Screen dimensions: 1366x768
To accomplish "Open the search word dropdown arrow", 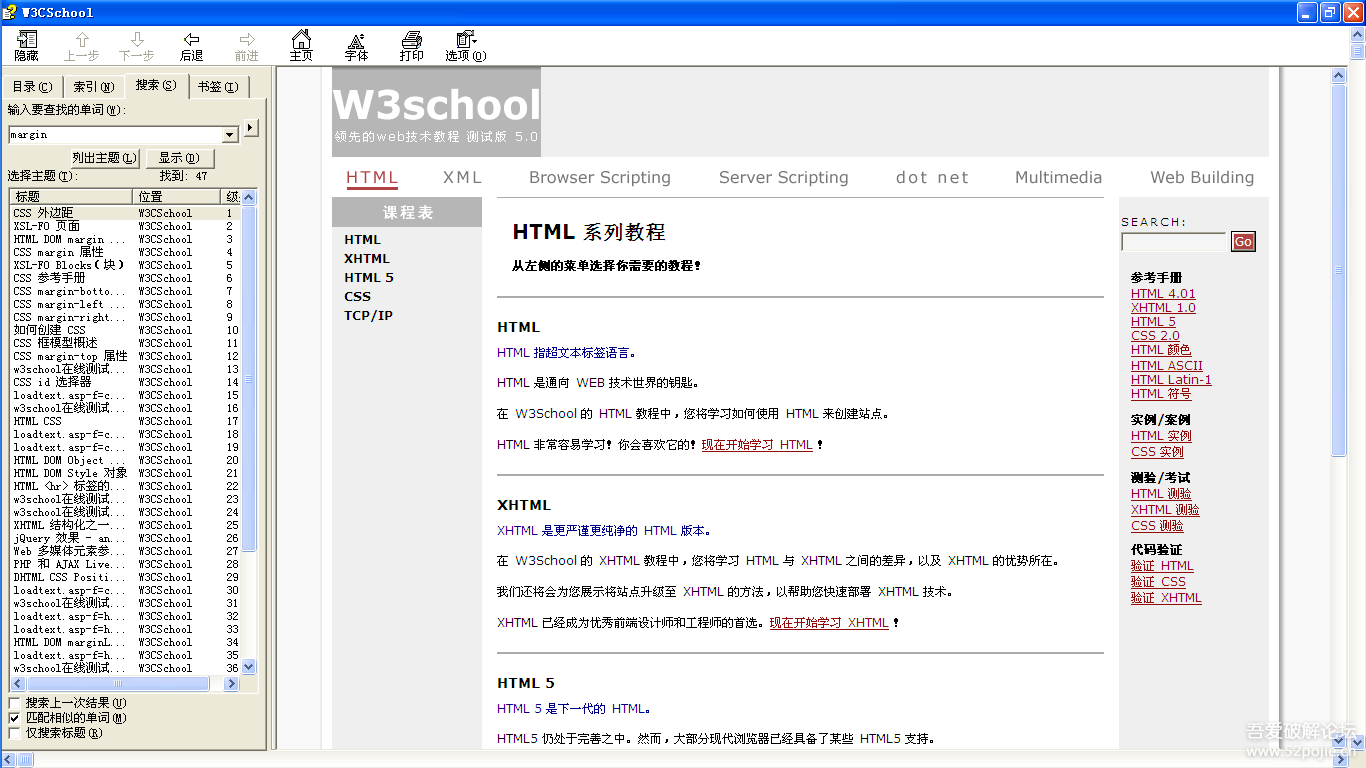I will click(x=230, y=135).
